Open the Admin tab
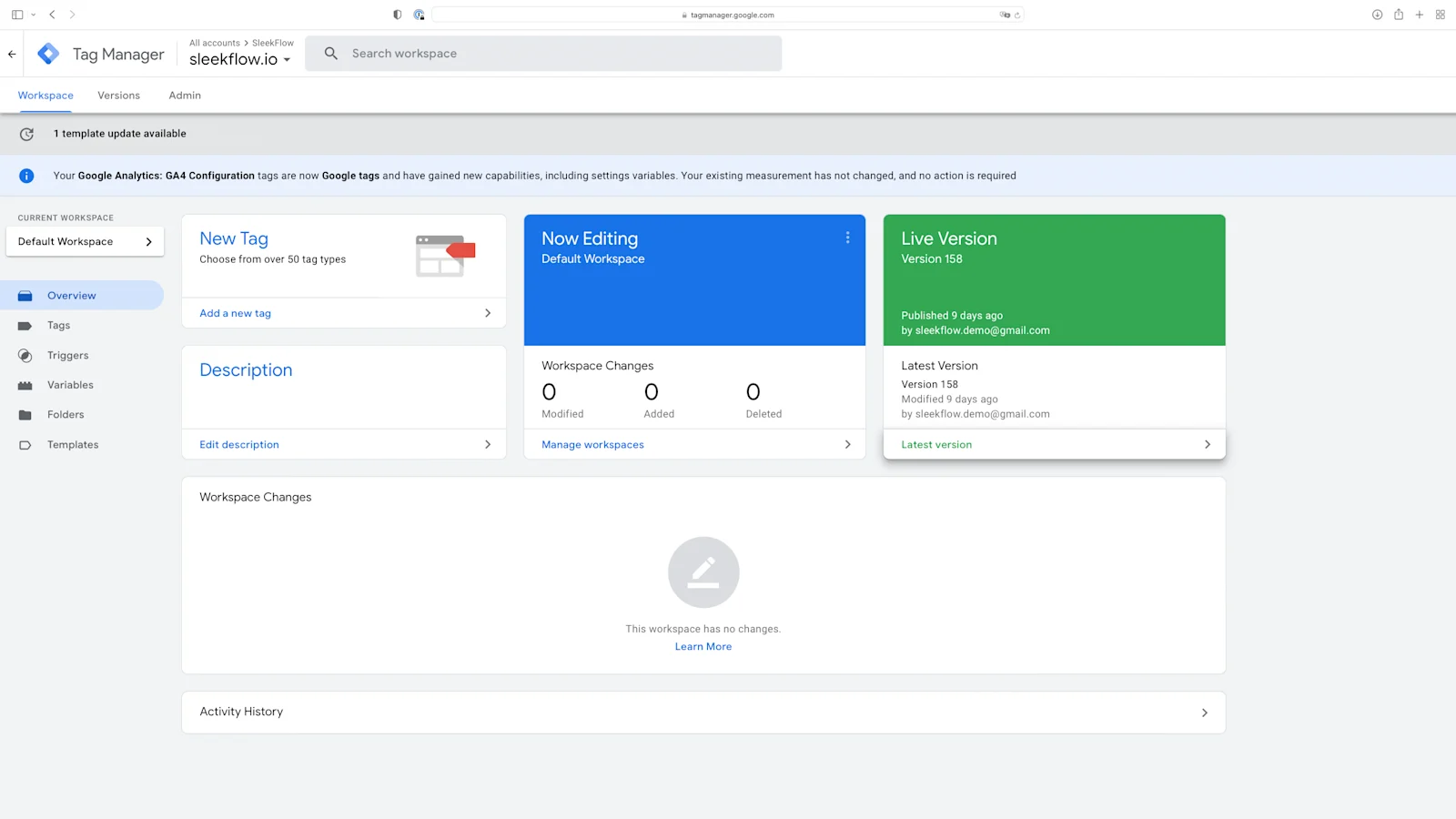1456x819 pixels. 184,95
